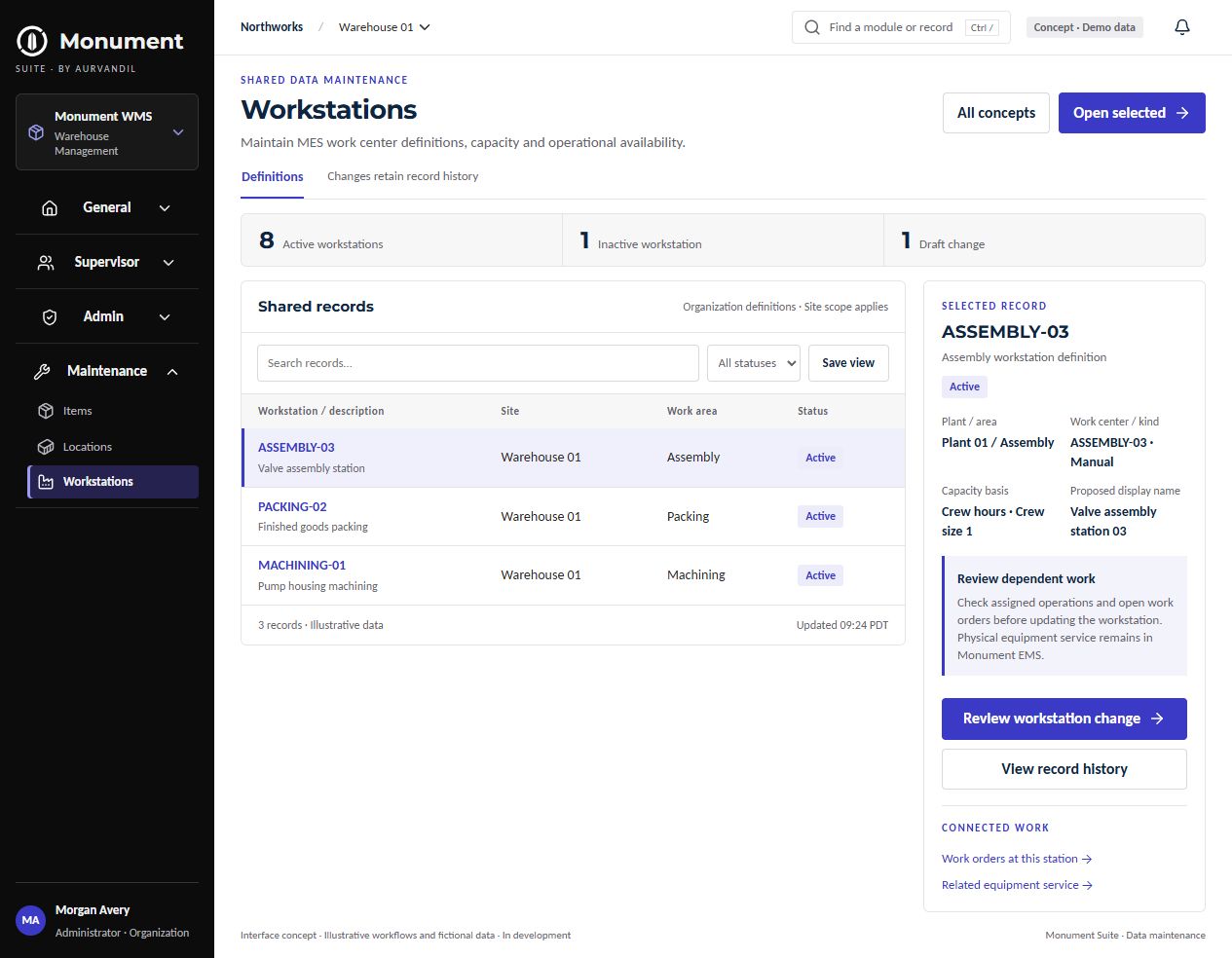Open the Locations maintenance page
The height and width of the screenshot is (958, 1232).
(113, 447)
